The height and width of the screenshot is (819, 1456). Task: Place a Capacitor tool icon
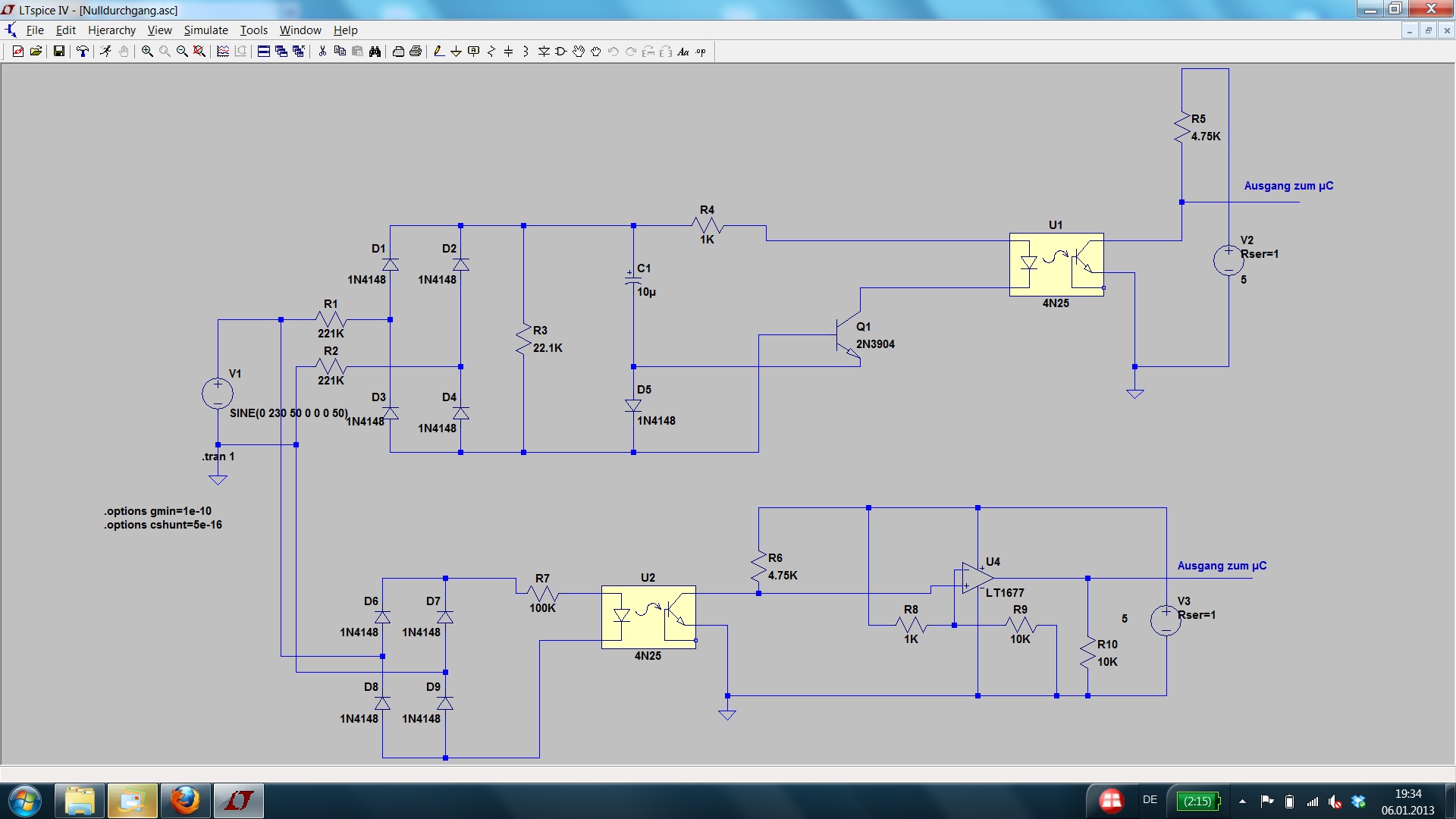pos(509,52)
